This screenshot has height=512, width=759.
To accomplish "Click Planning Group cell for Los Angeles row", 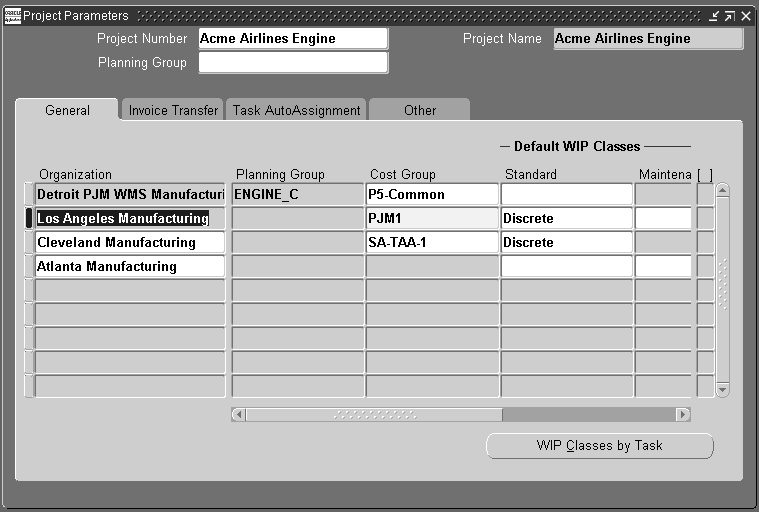I will click(x=298, y=218).
